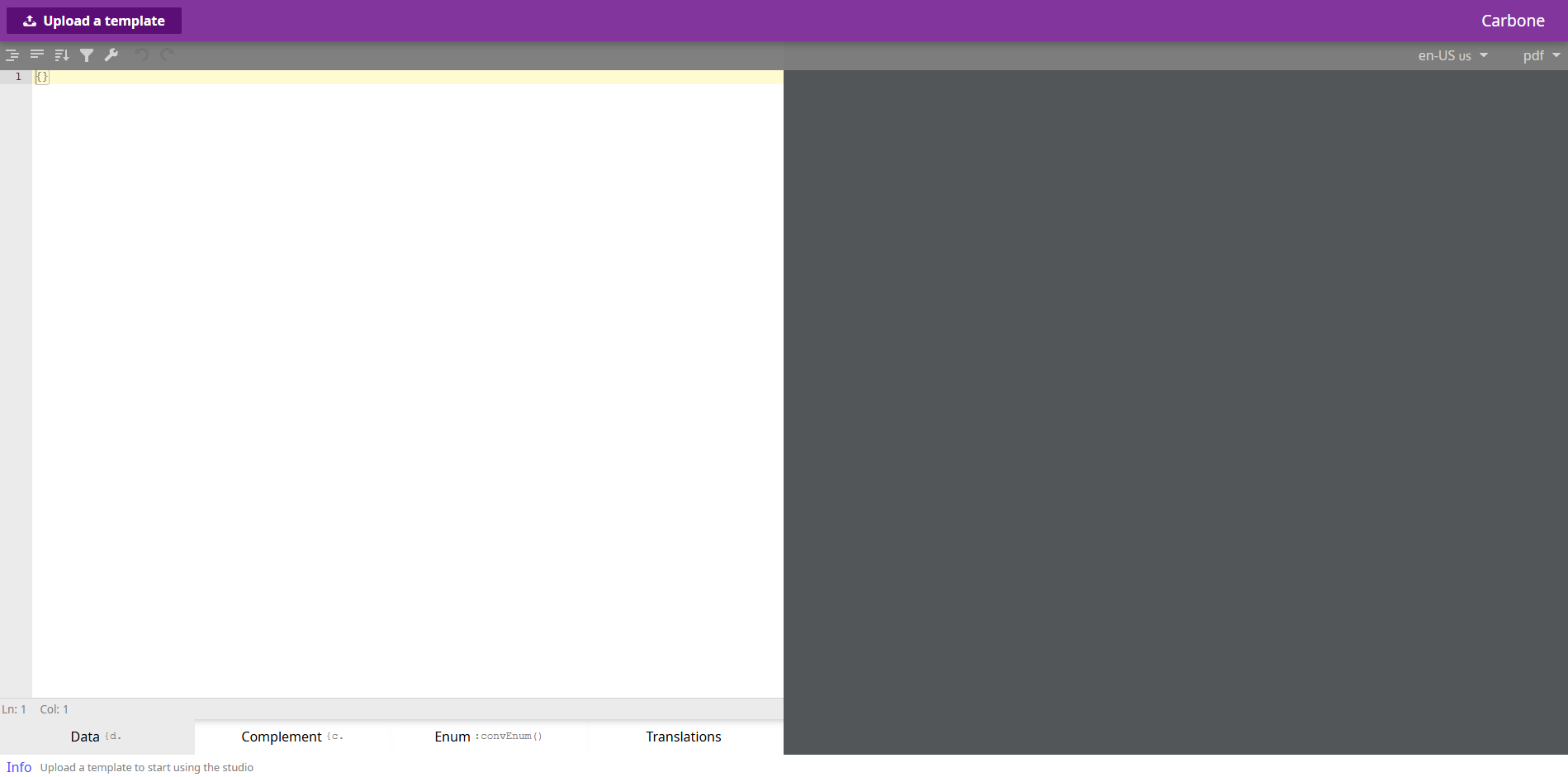1568x777 pixels.
Task: Click the Carbone brand link
Action: tap(1512, 21)
